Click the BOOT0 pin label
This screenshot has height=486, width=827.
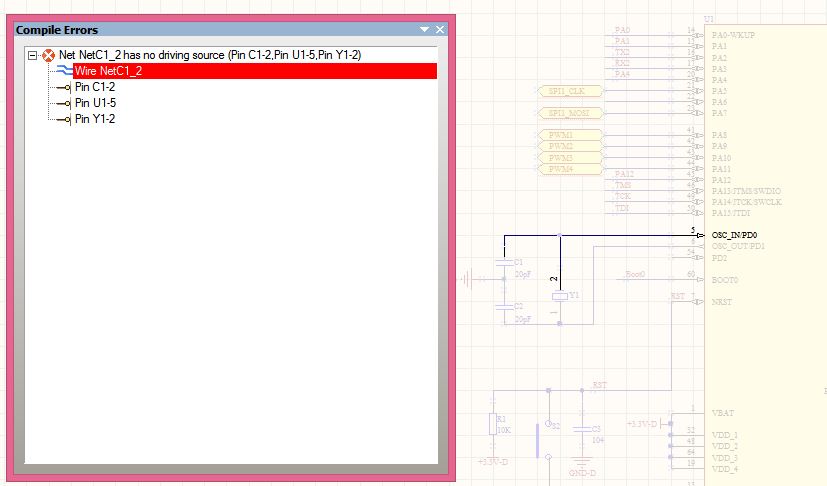(x=725, y=280)
